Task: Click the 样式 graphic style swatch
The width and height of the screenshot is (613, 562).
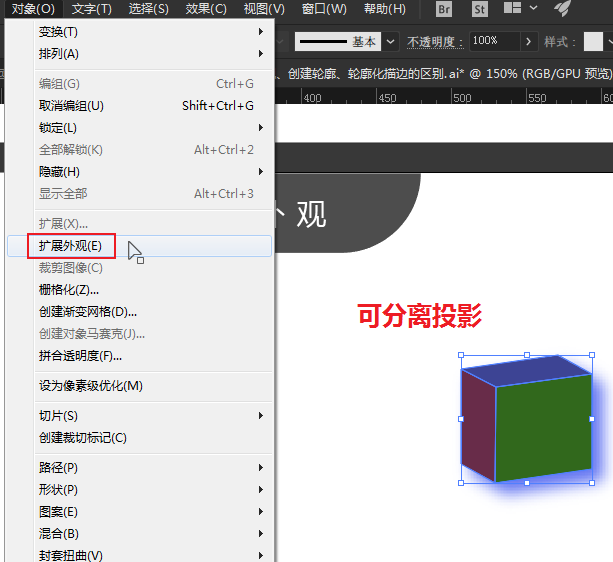Action: pyautogui.click(x=593, y=41)
